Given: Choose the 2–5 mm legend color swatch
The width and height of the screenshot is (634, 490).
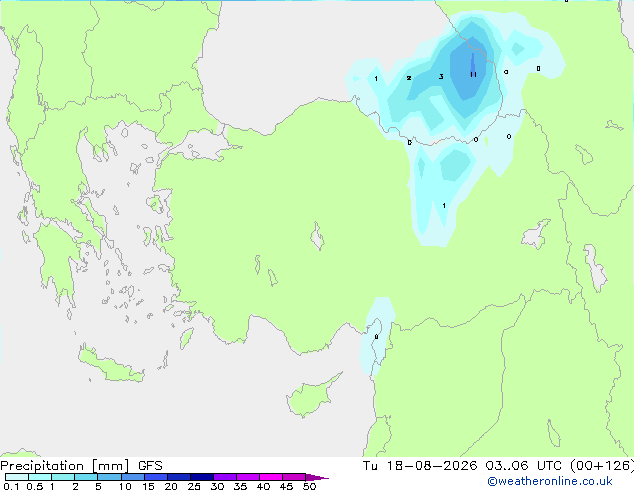Looking at the screenshot, I should [86, 477].
